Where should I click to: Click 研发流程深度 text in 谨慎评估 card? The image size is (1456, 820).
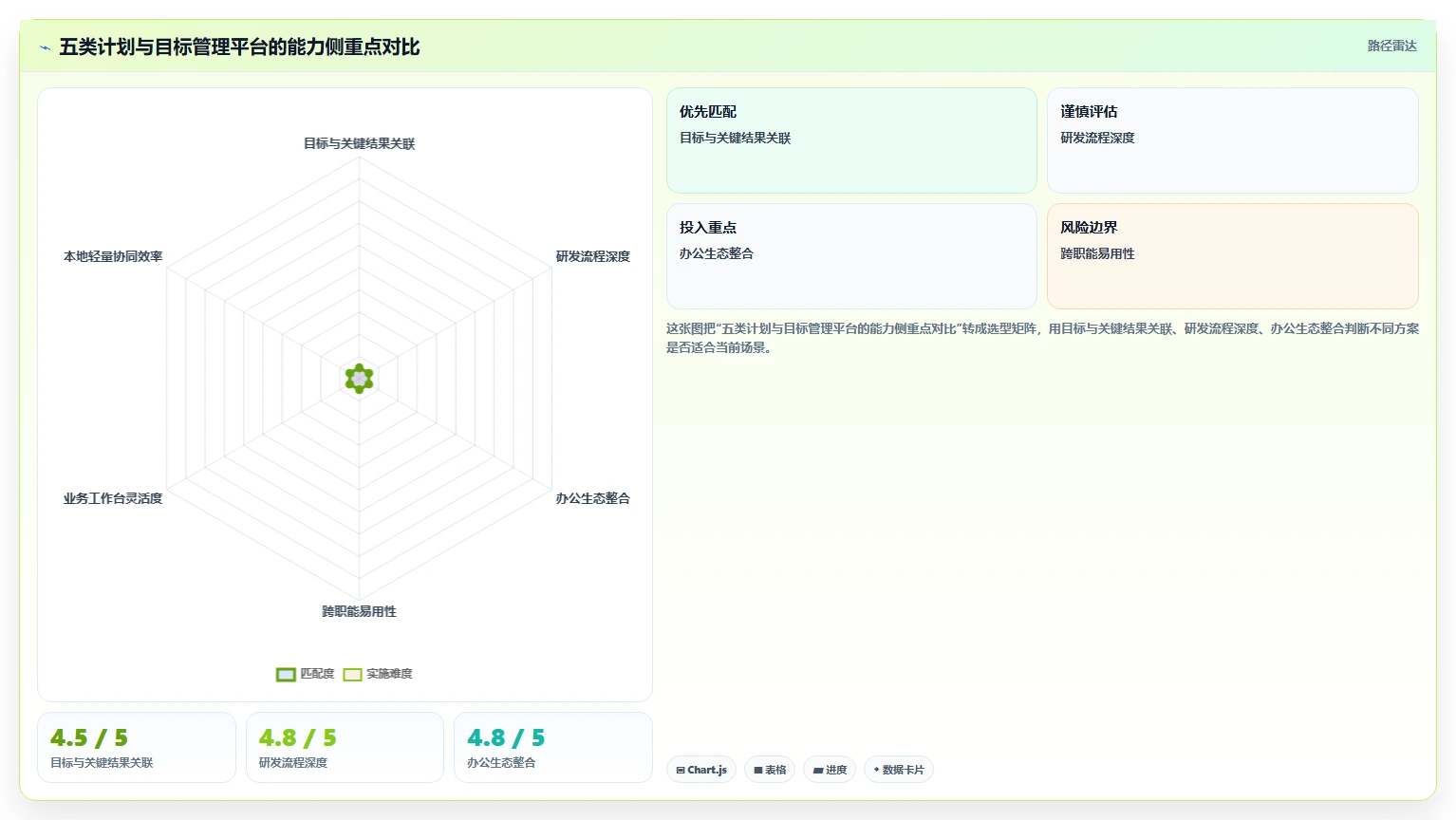1097,138
